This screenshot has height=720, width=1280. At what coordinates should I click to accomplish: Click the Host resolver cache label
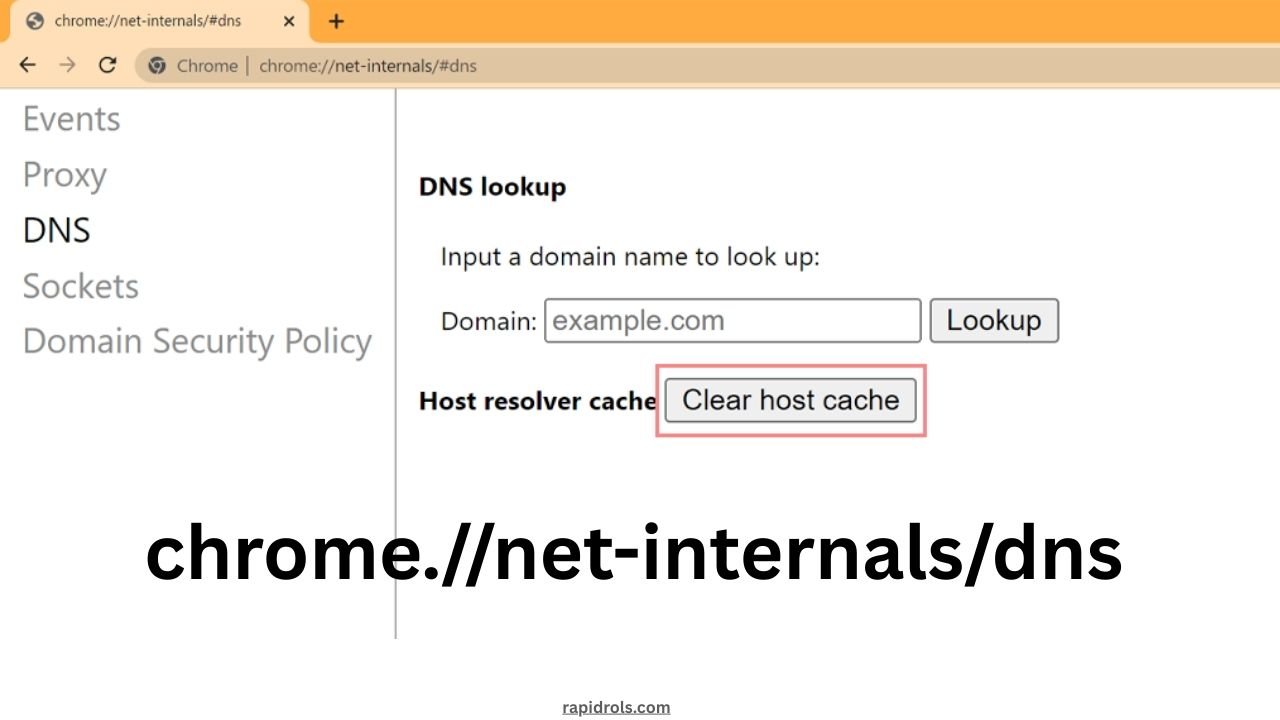[538, 401]
